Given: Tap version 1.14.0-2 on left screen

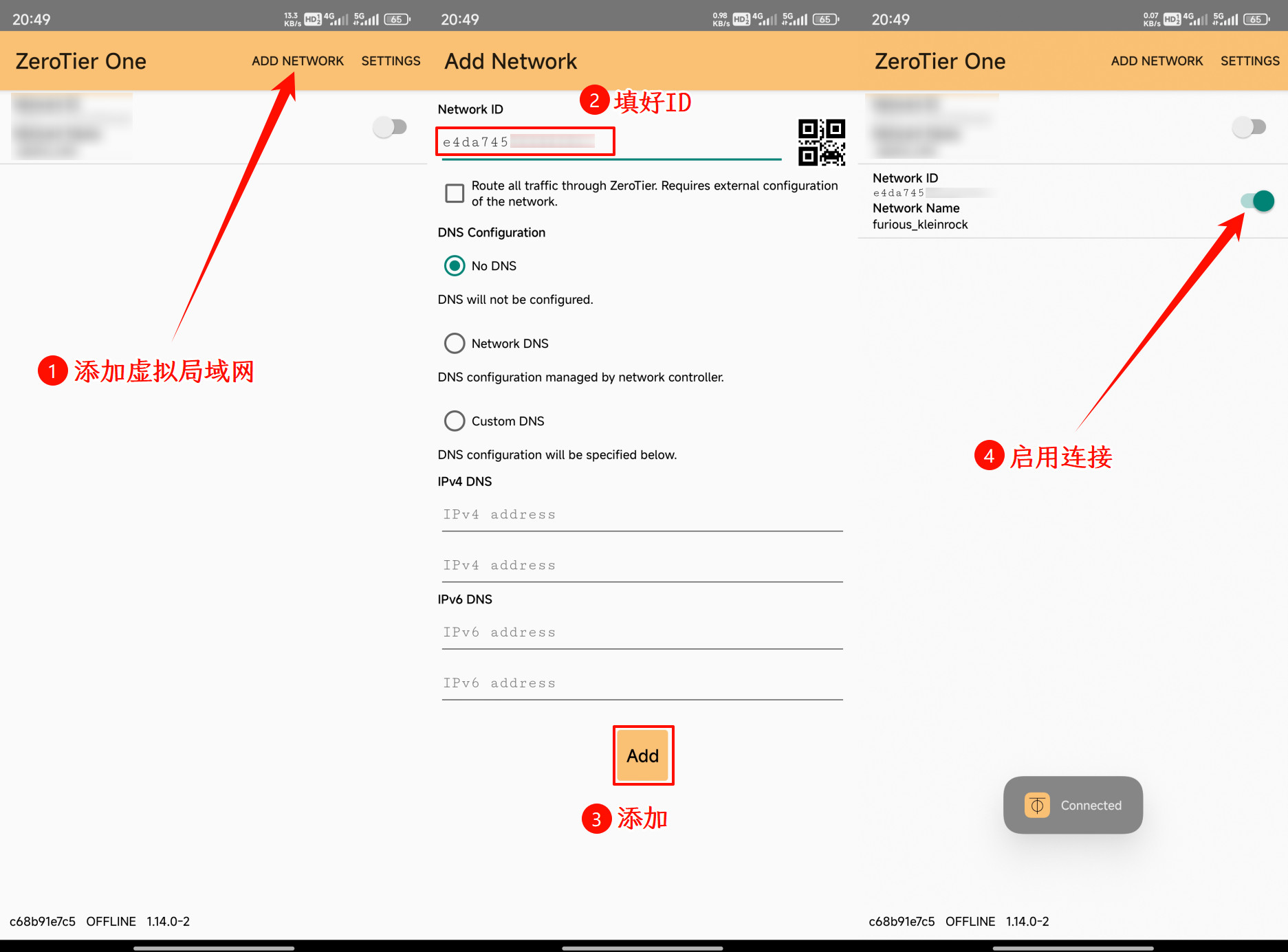Looking at the screenshot, I should 168,922.
